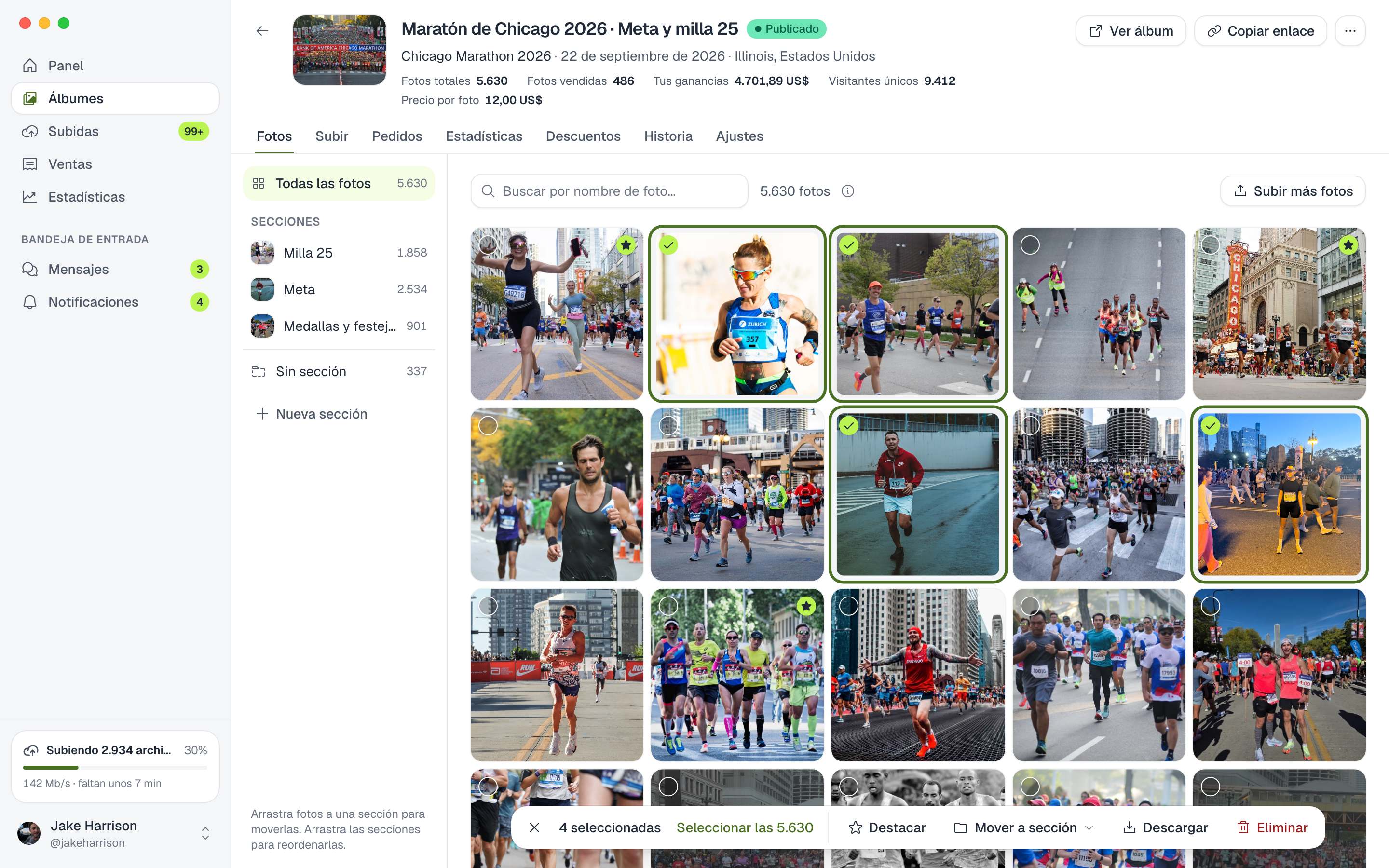Image resolution: width=1389 pixels, height=868 pixels.
Task: Click the Medallas y festejos section thumbnail icon
Action: [x=262, y=326]
